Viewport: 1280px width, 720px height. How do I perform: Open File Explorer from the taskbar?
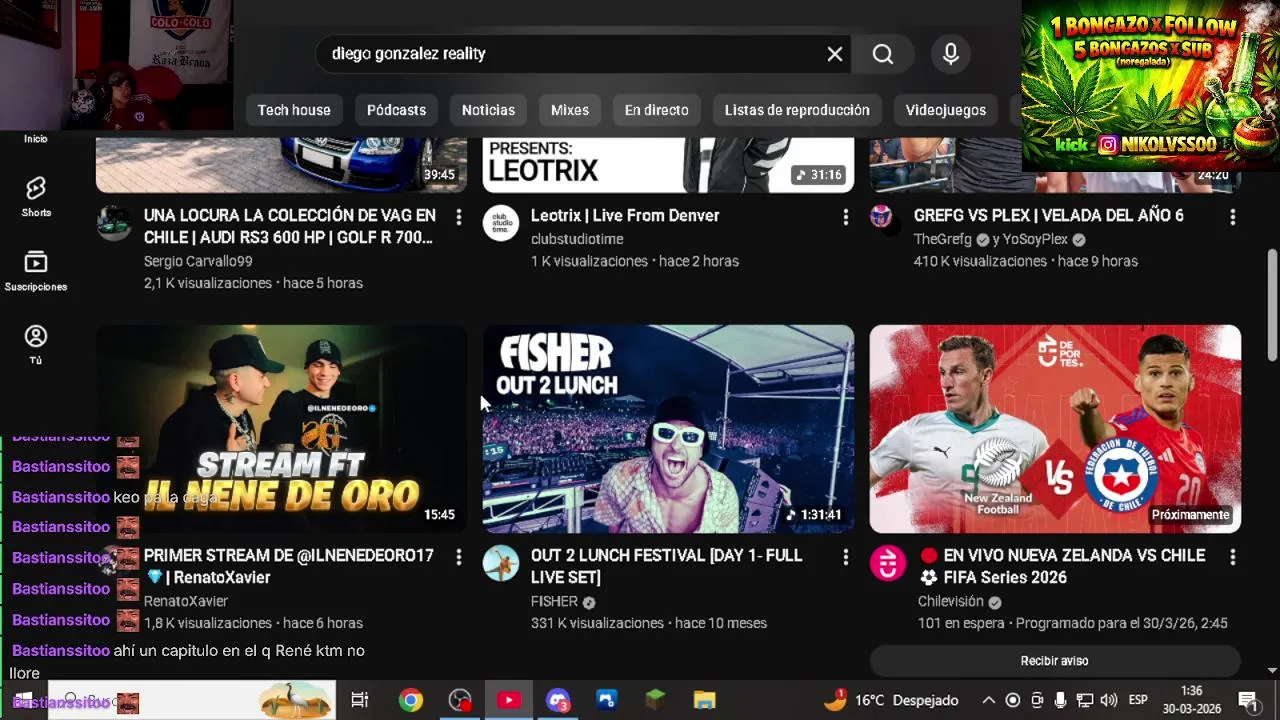point(704,700)
